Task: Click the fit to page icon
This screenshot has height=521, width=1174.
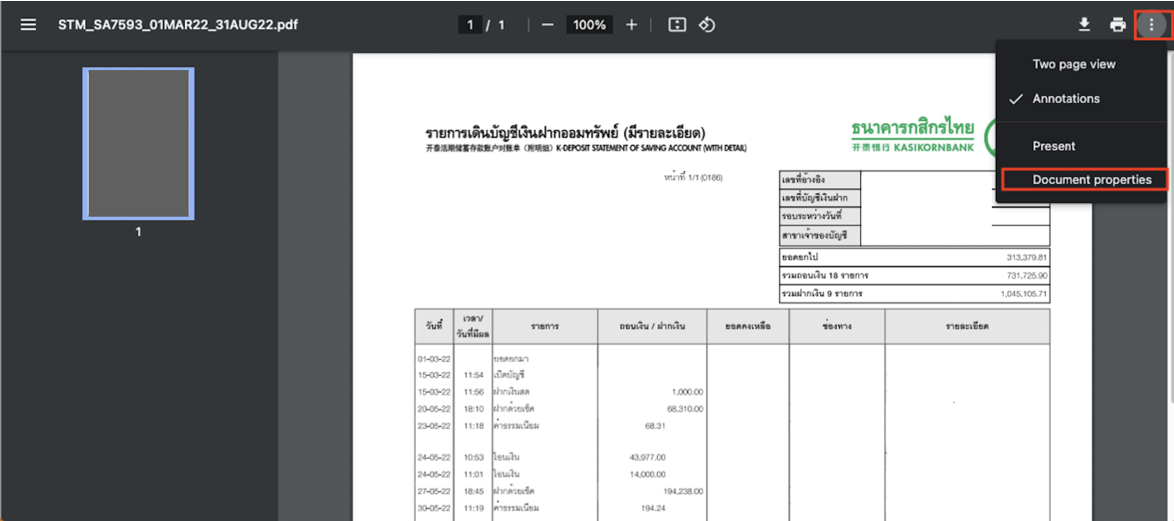Action: point(677,25)
